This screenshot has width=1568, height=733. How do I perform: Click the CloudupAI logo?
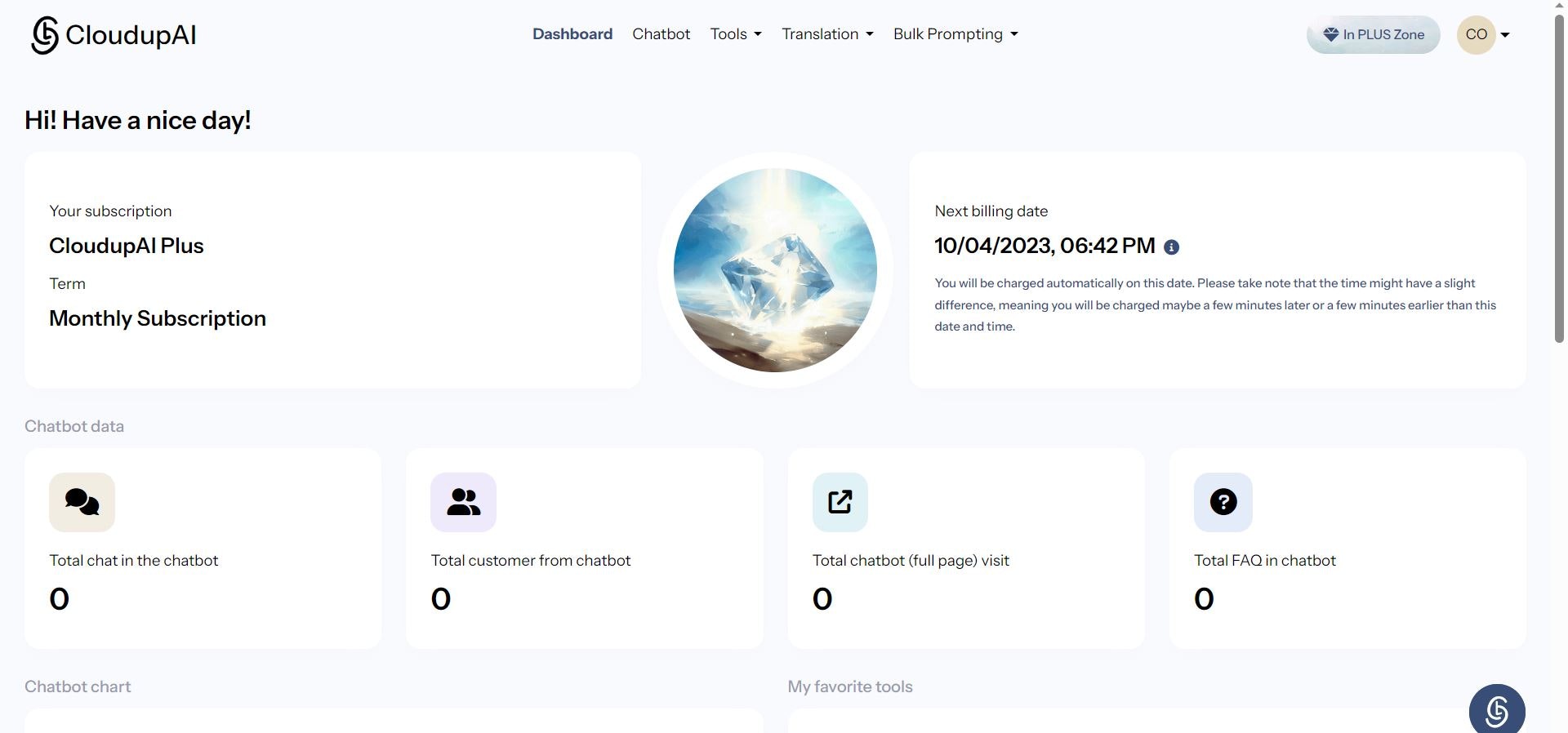tap(114, 35)
